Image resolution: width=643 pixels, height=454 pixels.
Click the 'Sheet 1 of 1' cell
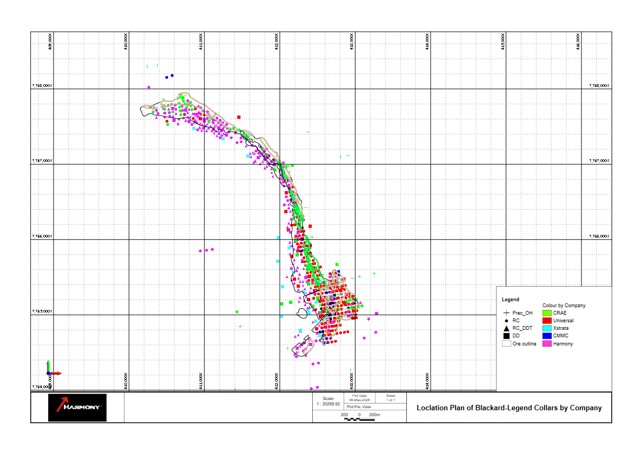pyautogui.click(x=391, y=398)
